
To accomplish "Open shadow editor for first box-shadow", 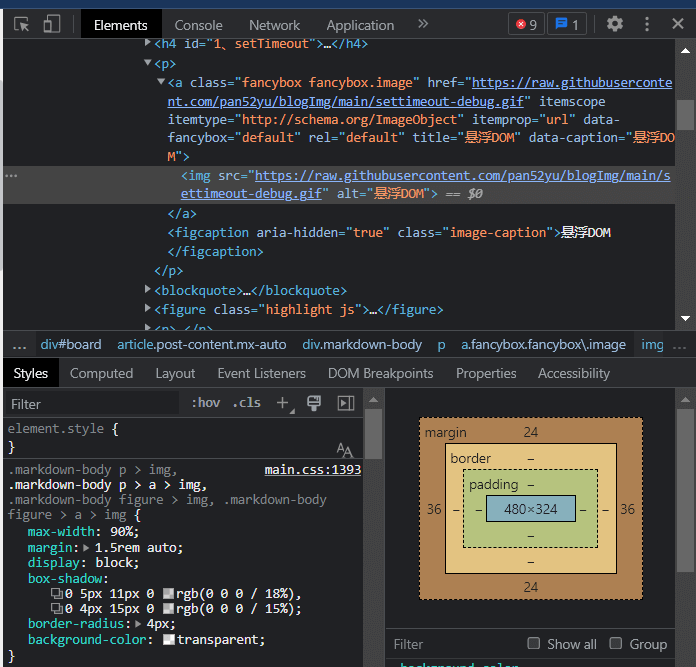I will tap(57, 593).
